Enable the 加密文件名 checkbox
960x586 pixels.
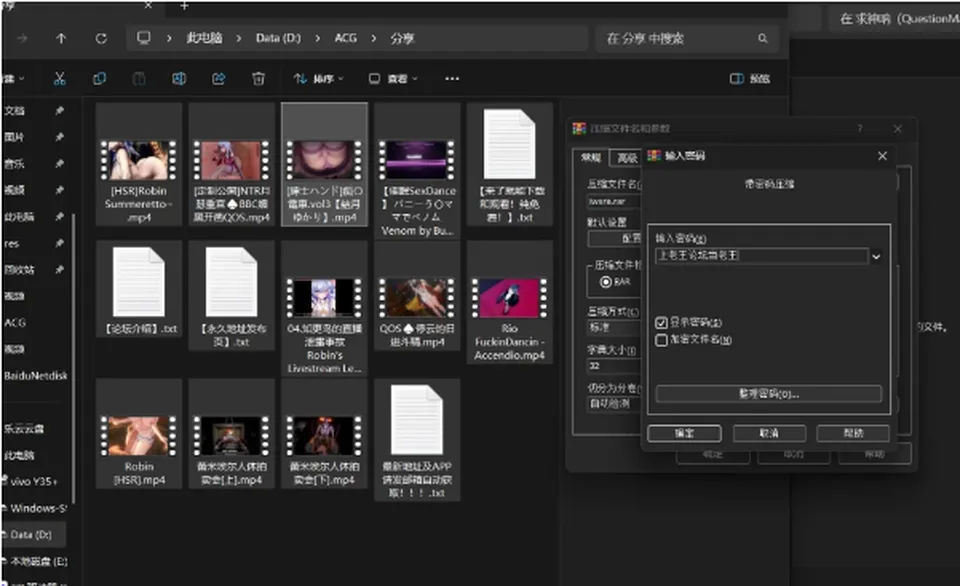(x=661, y=340)
